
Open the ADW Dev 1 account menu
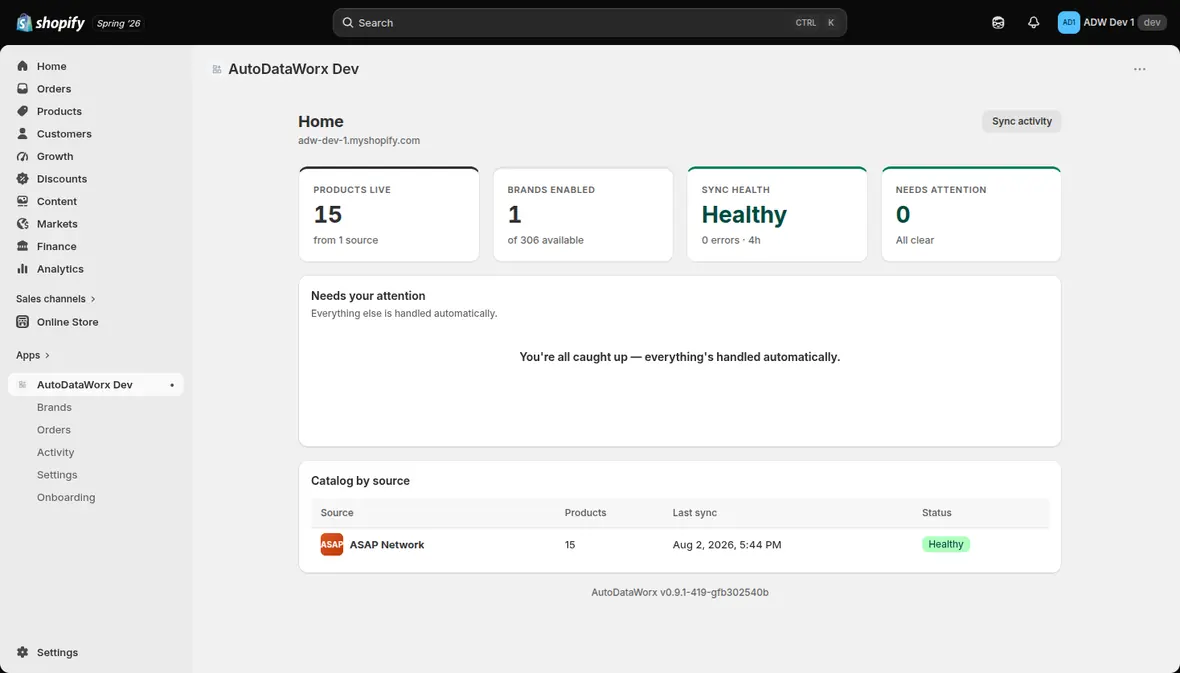pyautogui.click(x=1112, y=23)
